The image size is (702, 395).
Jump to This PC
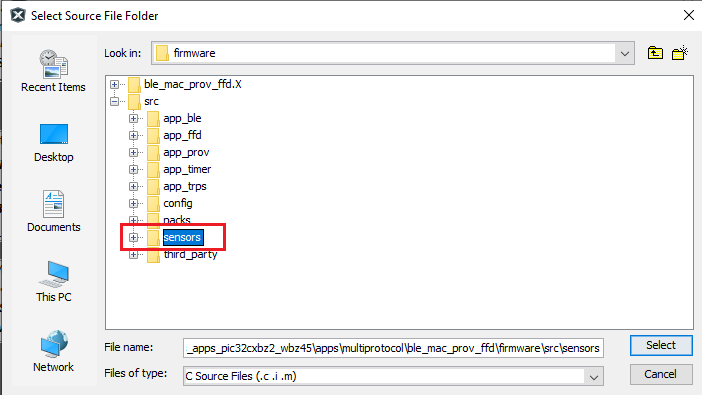point(53,281)
